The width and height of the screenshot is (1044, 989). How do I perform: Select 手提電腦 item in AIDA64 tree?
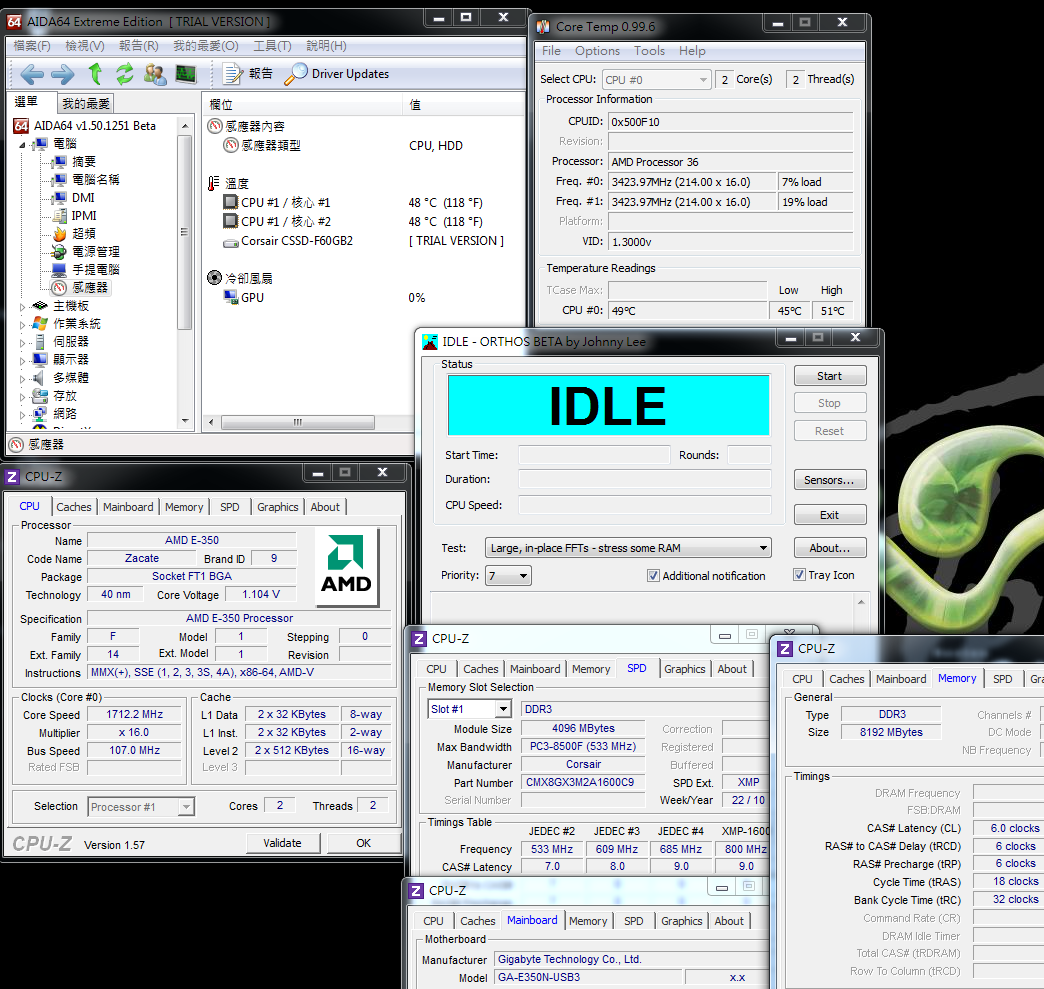click(96, 270)
